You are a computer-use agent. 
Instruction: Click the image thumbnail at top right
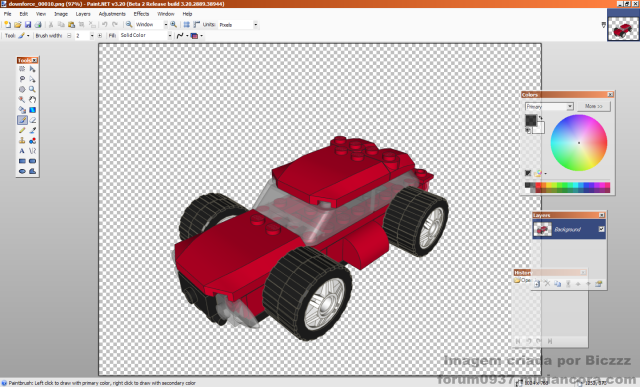pos(623,29)
